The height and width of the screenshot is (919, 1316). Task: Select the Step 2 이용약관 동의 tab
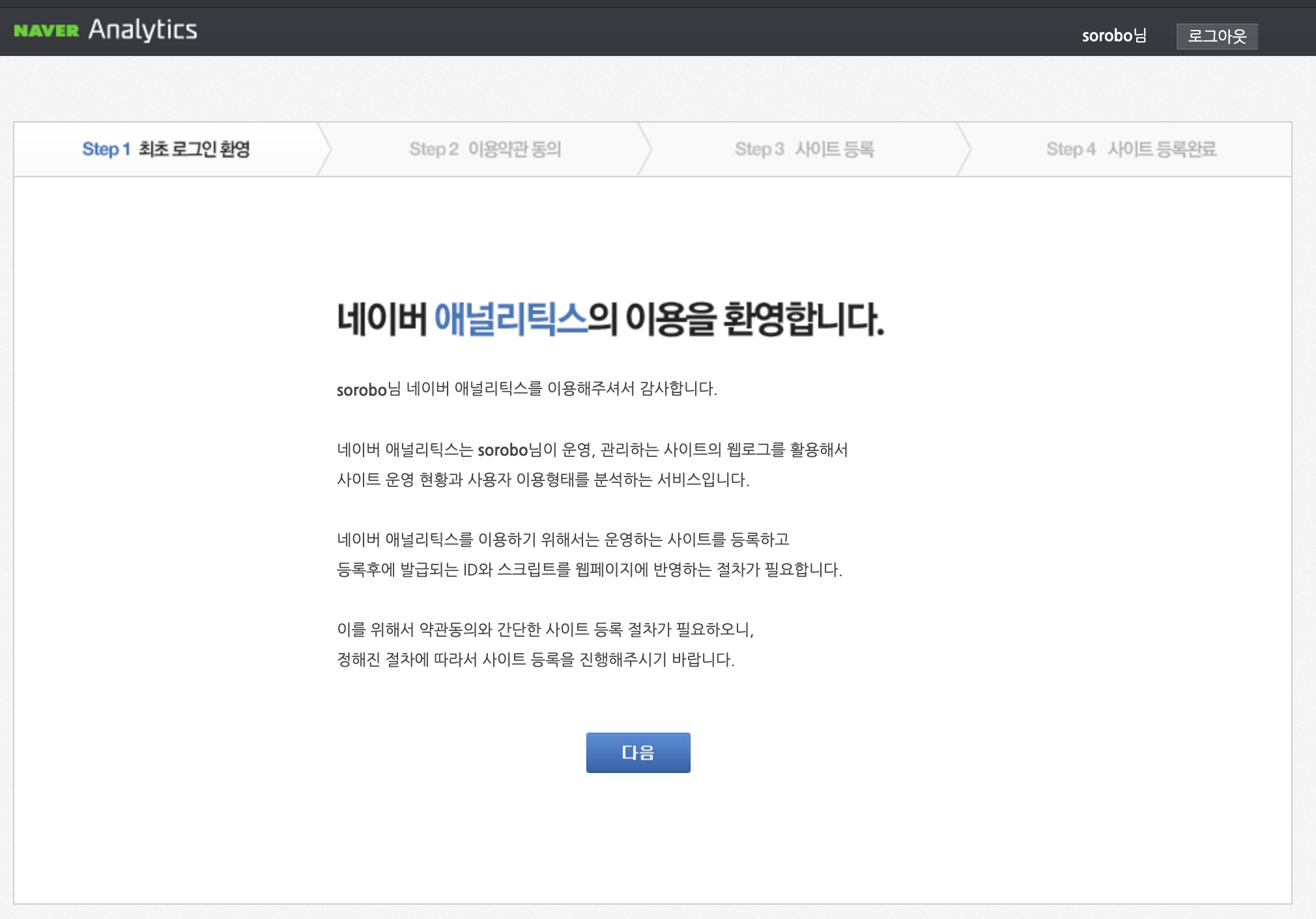pos(485,149)
